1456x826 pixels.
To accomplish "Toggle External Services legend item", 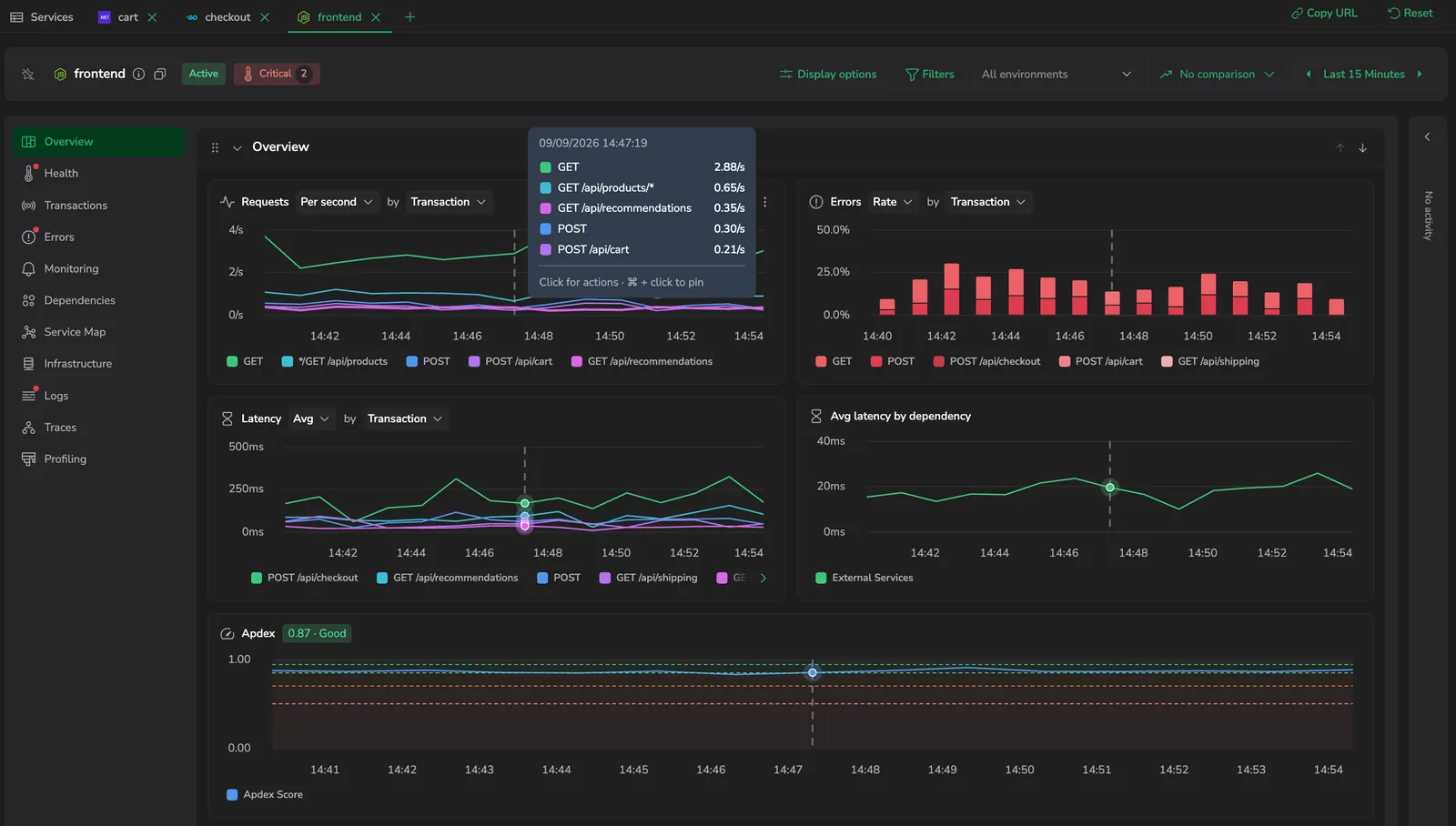I will (864, 578).
